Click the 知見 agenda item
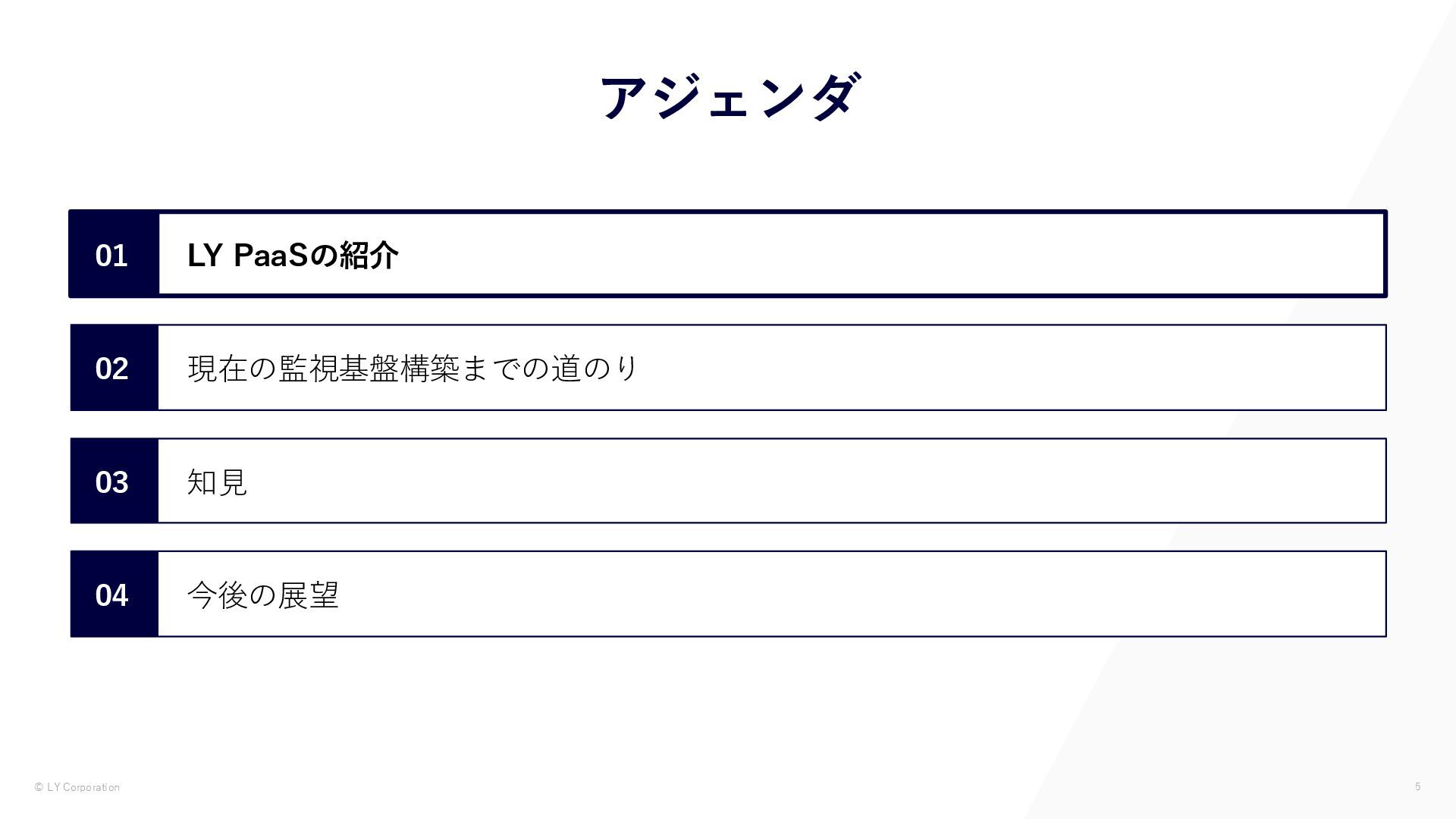The image size is (1456, 819). 217,482
